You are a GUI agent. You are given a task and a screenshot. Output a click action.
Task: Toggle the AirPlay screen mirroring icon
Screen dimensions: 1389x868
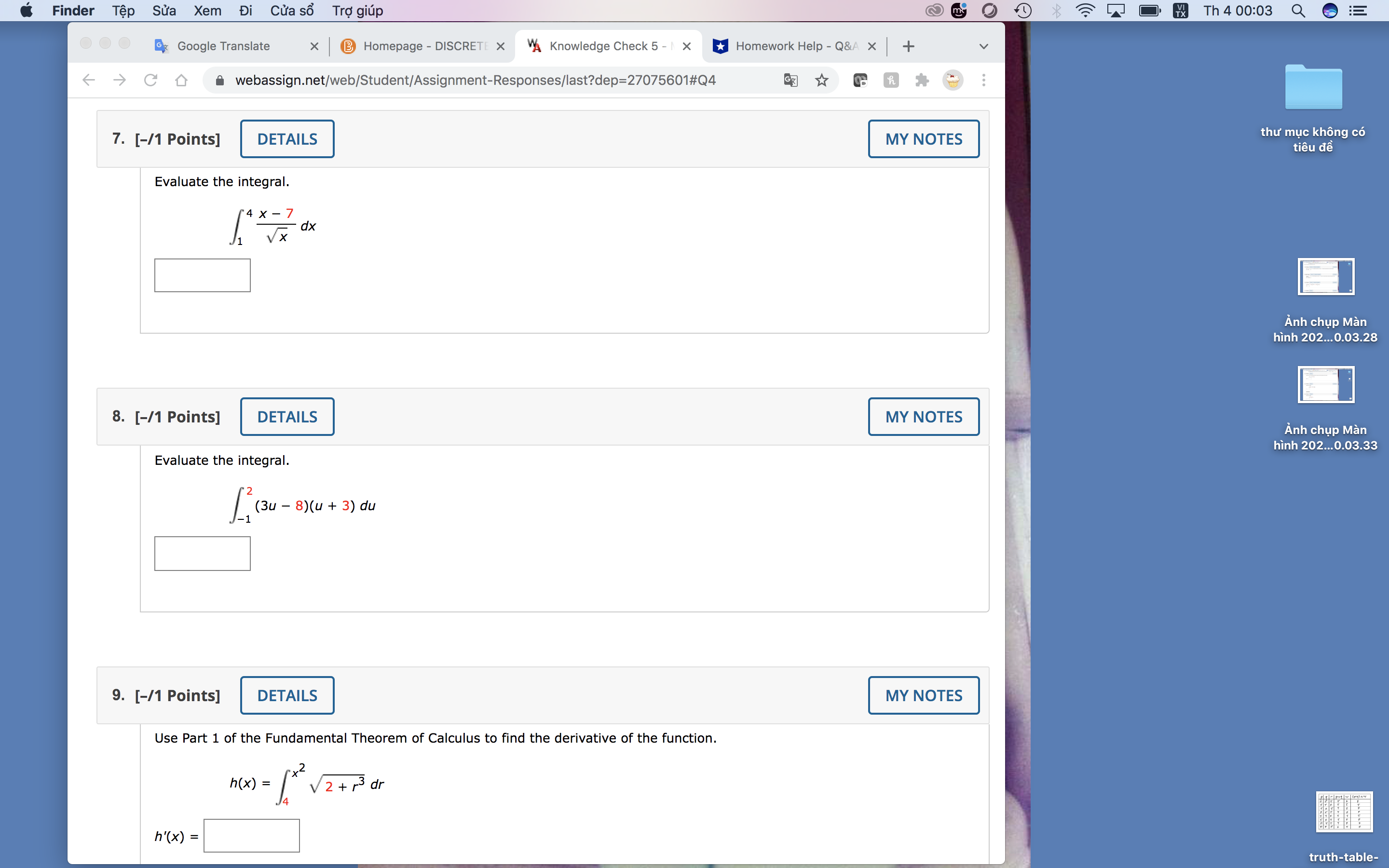(1116, 10)
